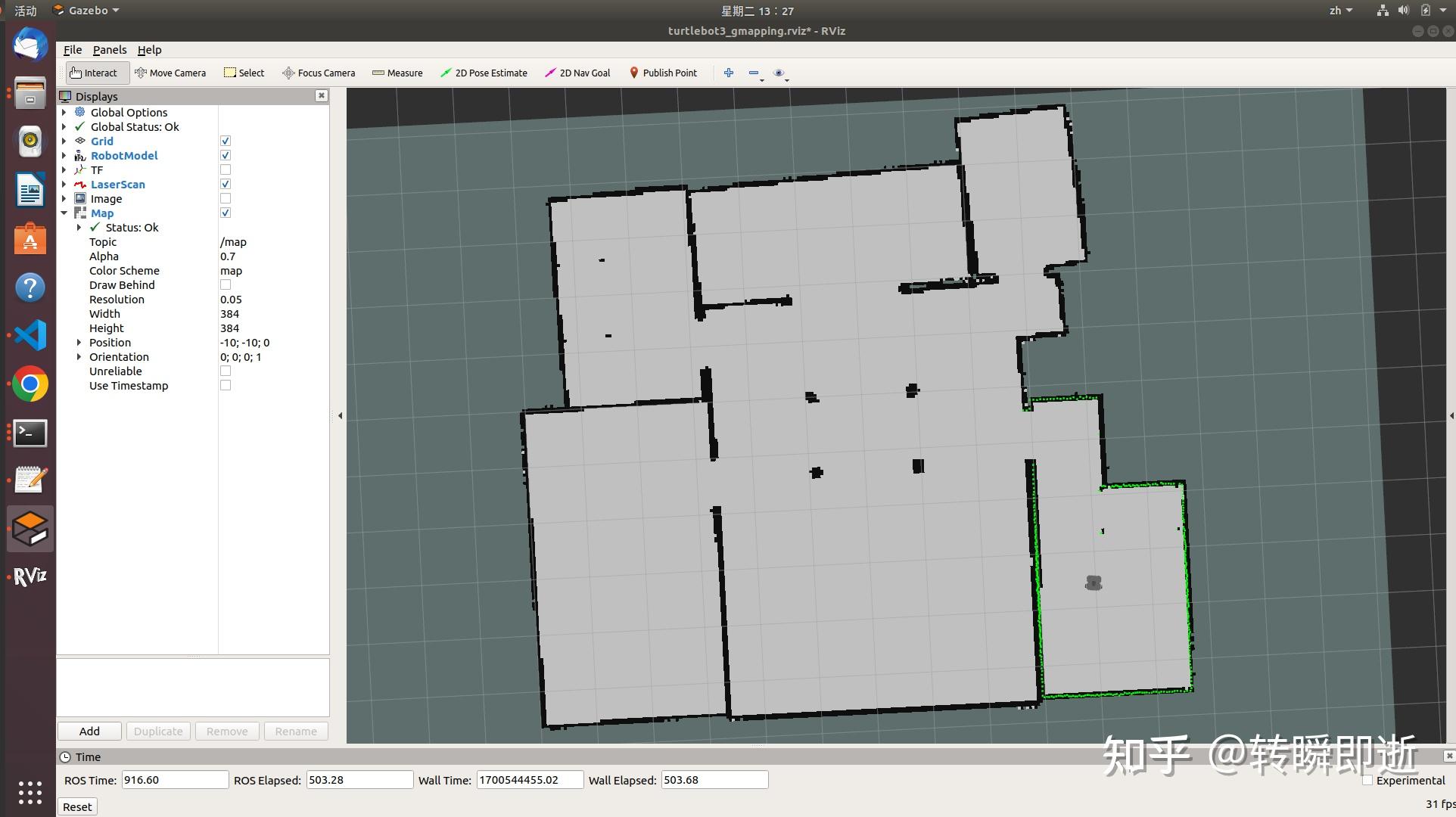
Task: Open the Panels menu
Action: pyautogui.click(x=110, y=50)
